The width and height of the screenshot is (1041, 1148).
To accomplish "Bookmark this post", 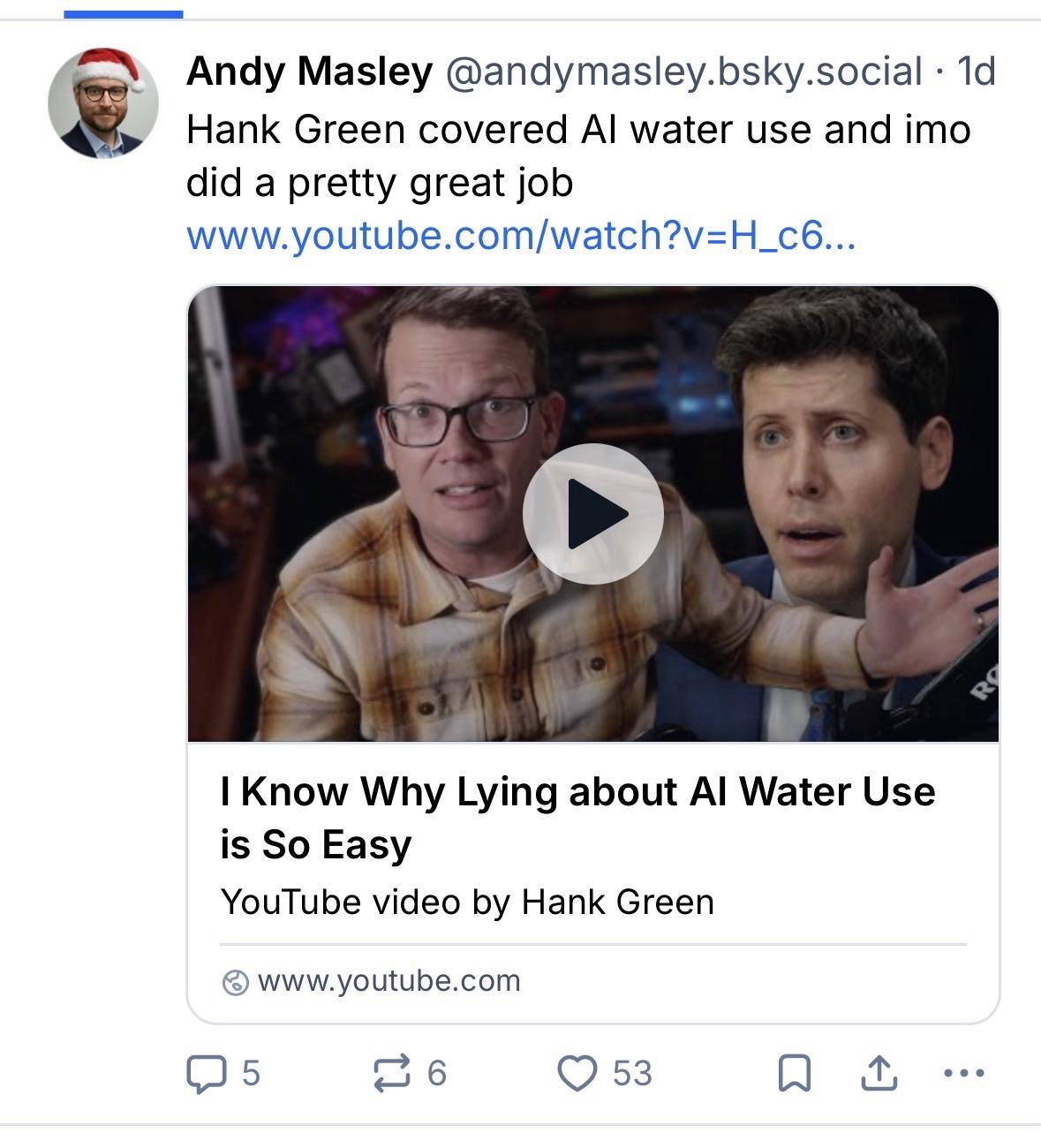I will (x=794, y=1074).
